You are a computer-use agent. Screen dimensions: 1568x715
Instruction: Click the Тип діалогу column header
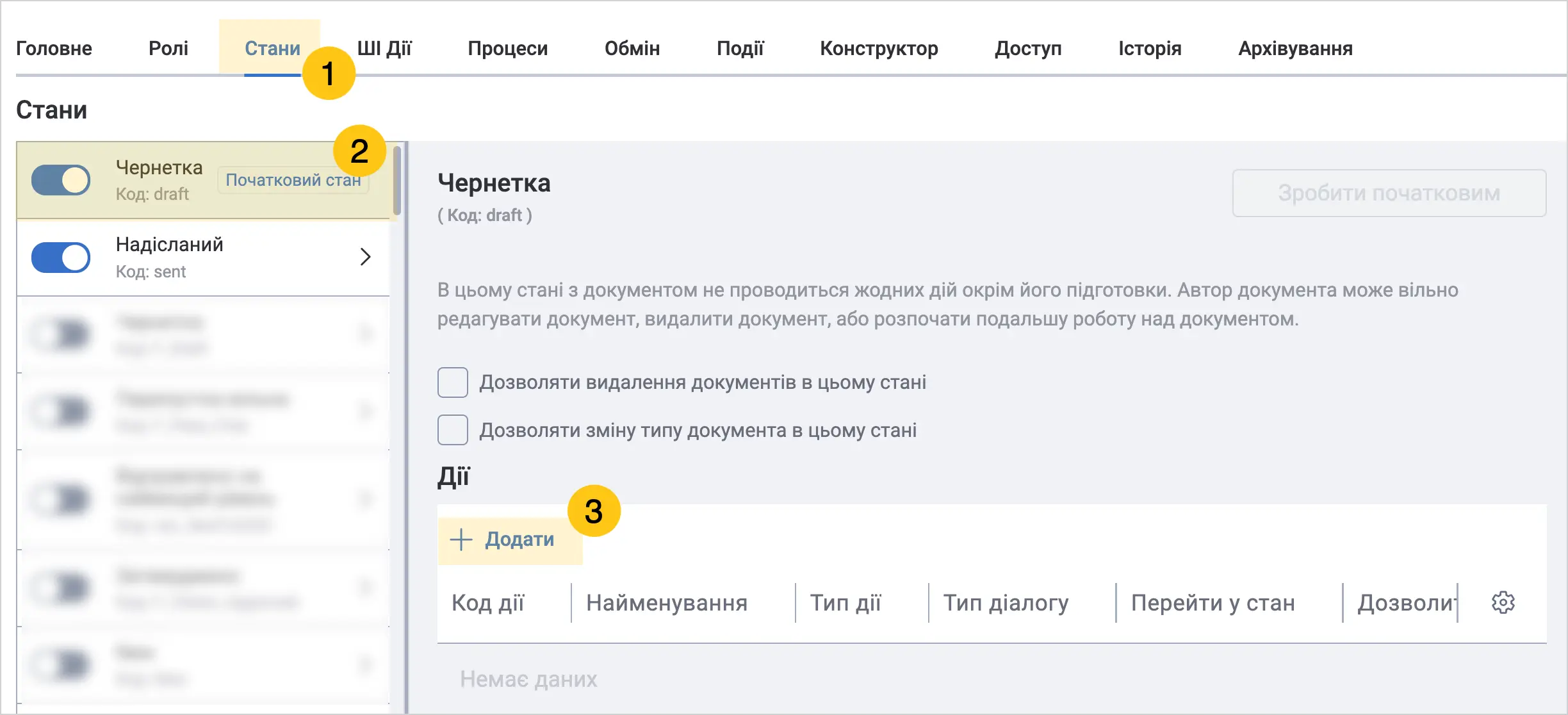click(x=1006, y=603)
